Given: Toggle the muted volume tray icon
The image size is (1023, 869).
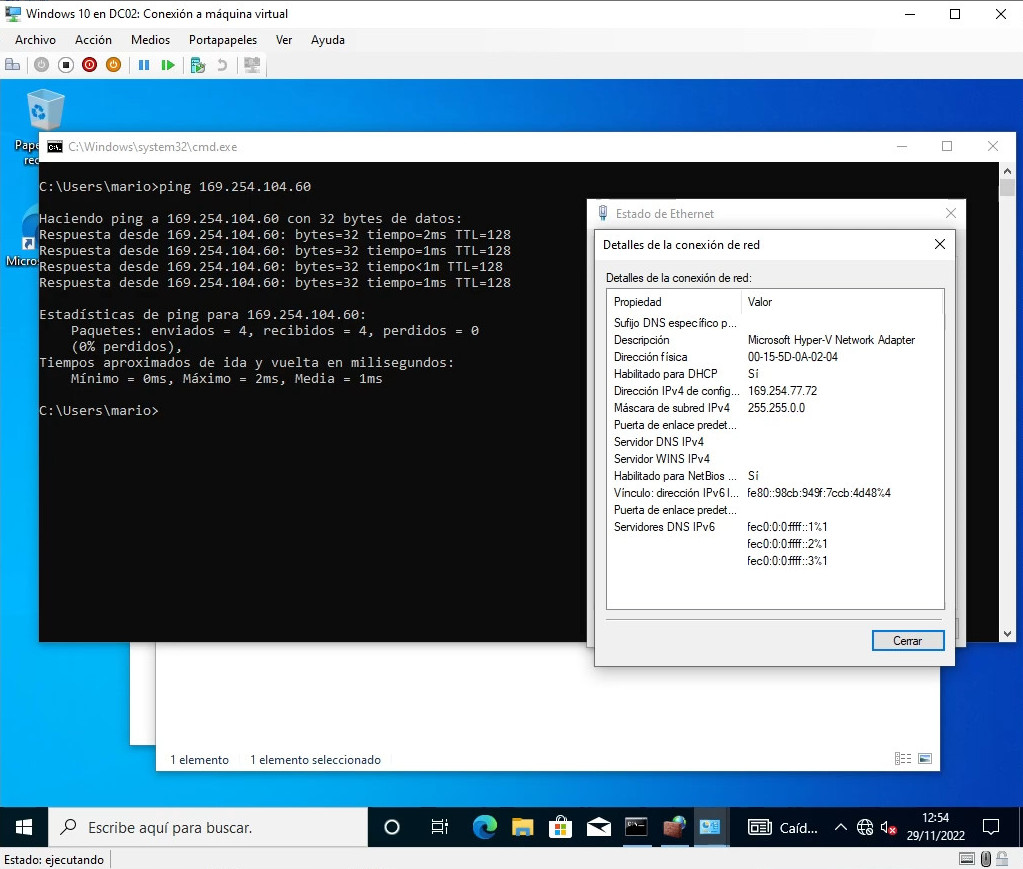Looking at the screenshot, I should [x=889, y=827].
